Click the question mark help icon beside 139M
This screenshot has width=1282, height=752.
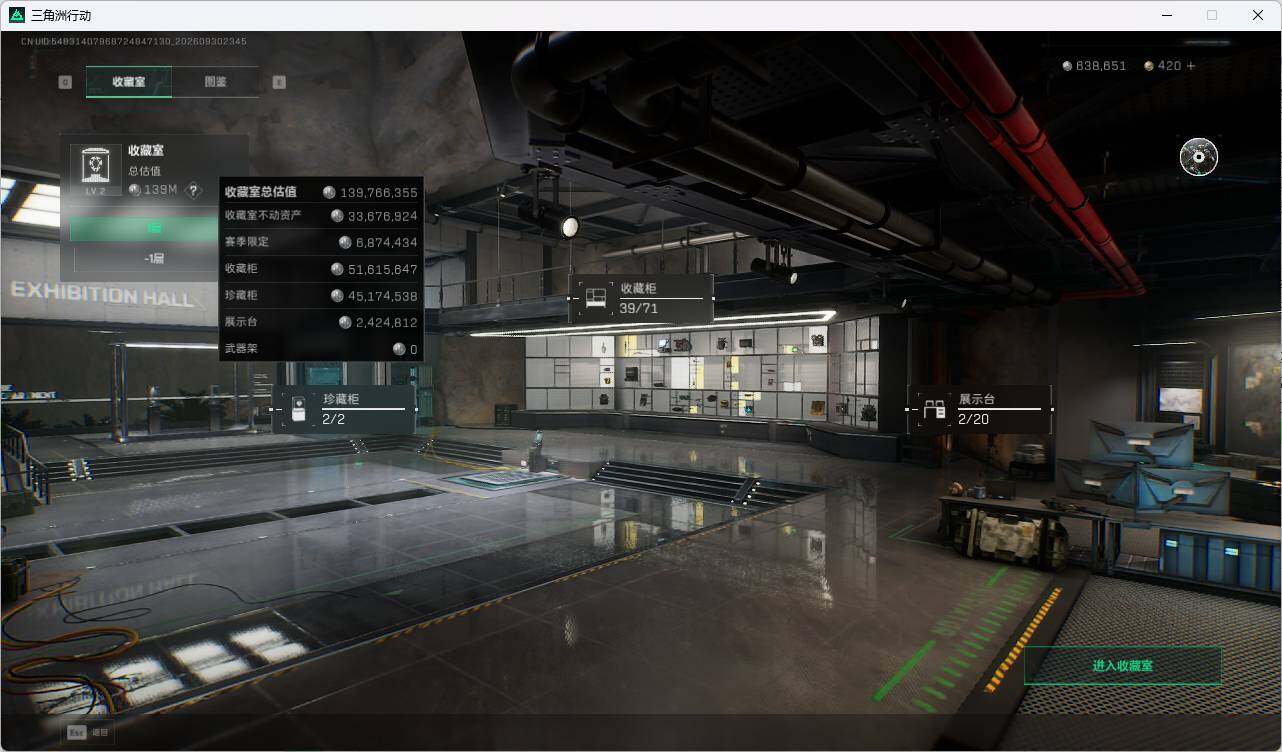(194, 190)
